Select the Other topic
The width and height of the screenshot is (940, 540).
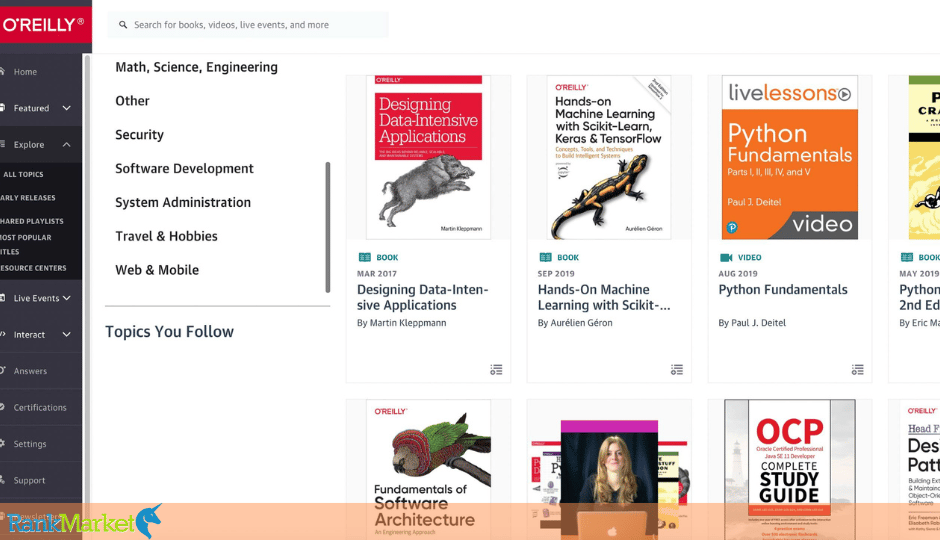click(x=132, y=101)
